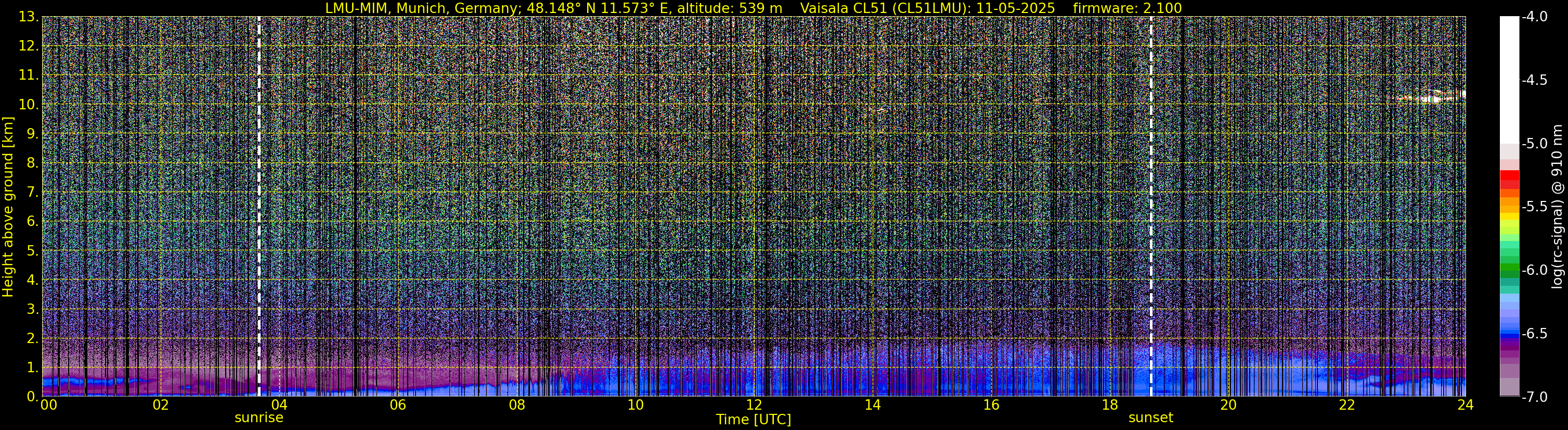Click the 'sunrise' label
Viewport: 1568px width, 430px height.
(258, 418)
